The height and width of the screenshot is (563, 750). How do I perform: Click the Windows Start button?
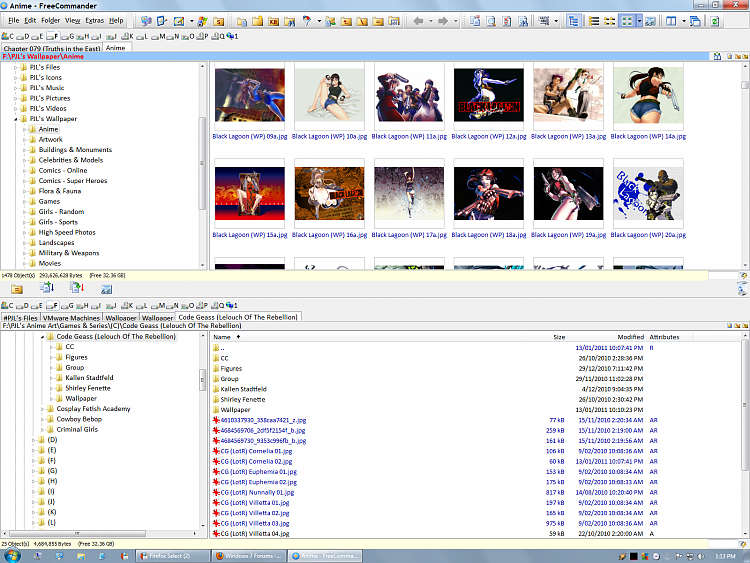[x=12, y=555]
